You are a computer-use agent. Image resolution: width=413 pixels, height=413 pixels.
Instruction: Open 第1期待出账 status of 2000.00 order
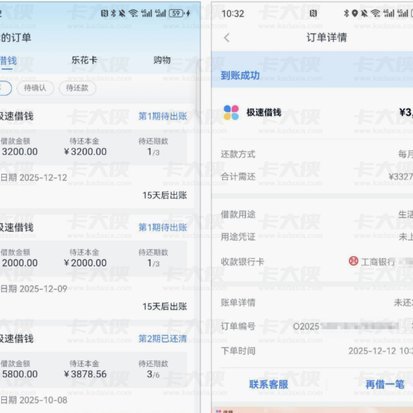point(163,227)
